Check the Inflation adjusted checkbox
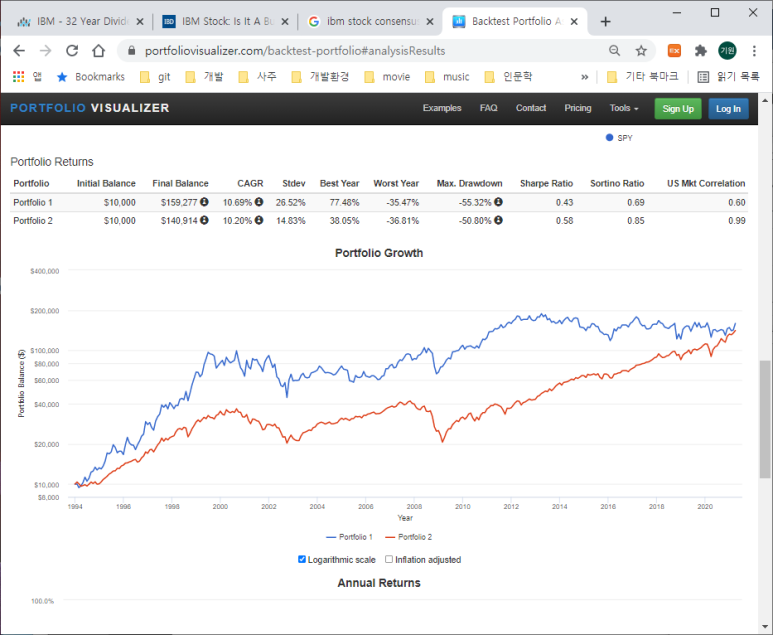 389,559
